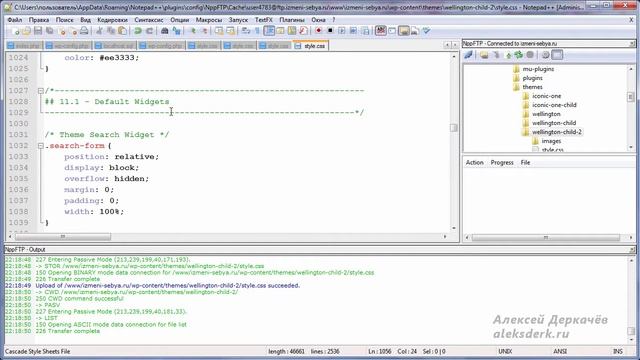Toggle the spell-check ABC button
640x360 pixels.
(380, 31)
